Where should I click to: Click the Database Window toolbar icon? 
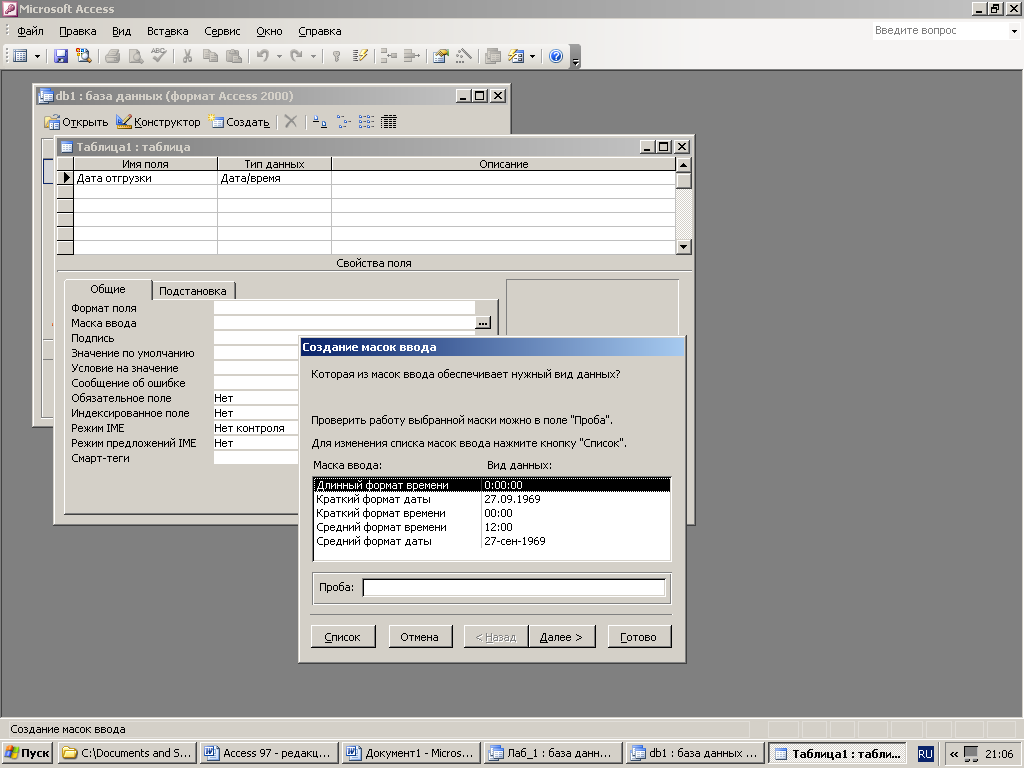coord(493,56)
